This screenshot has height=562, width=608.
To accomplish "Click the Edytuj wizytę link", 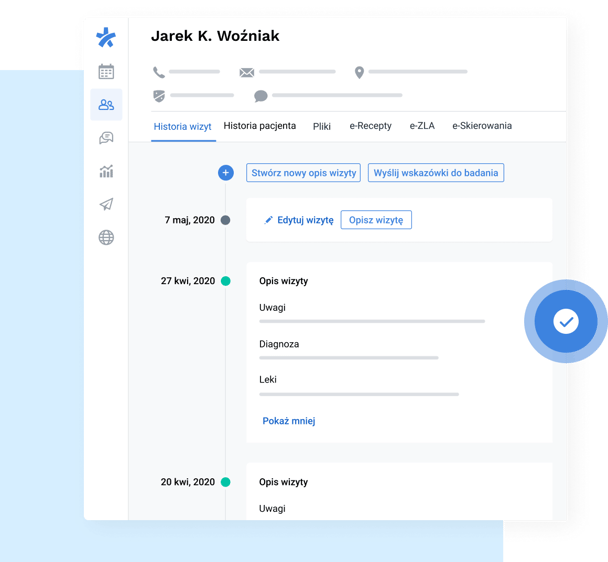I will pos(299,220).
